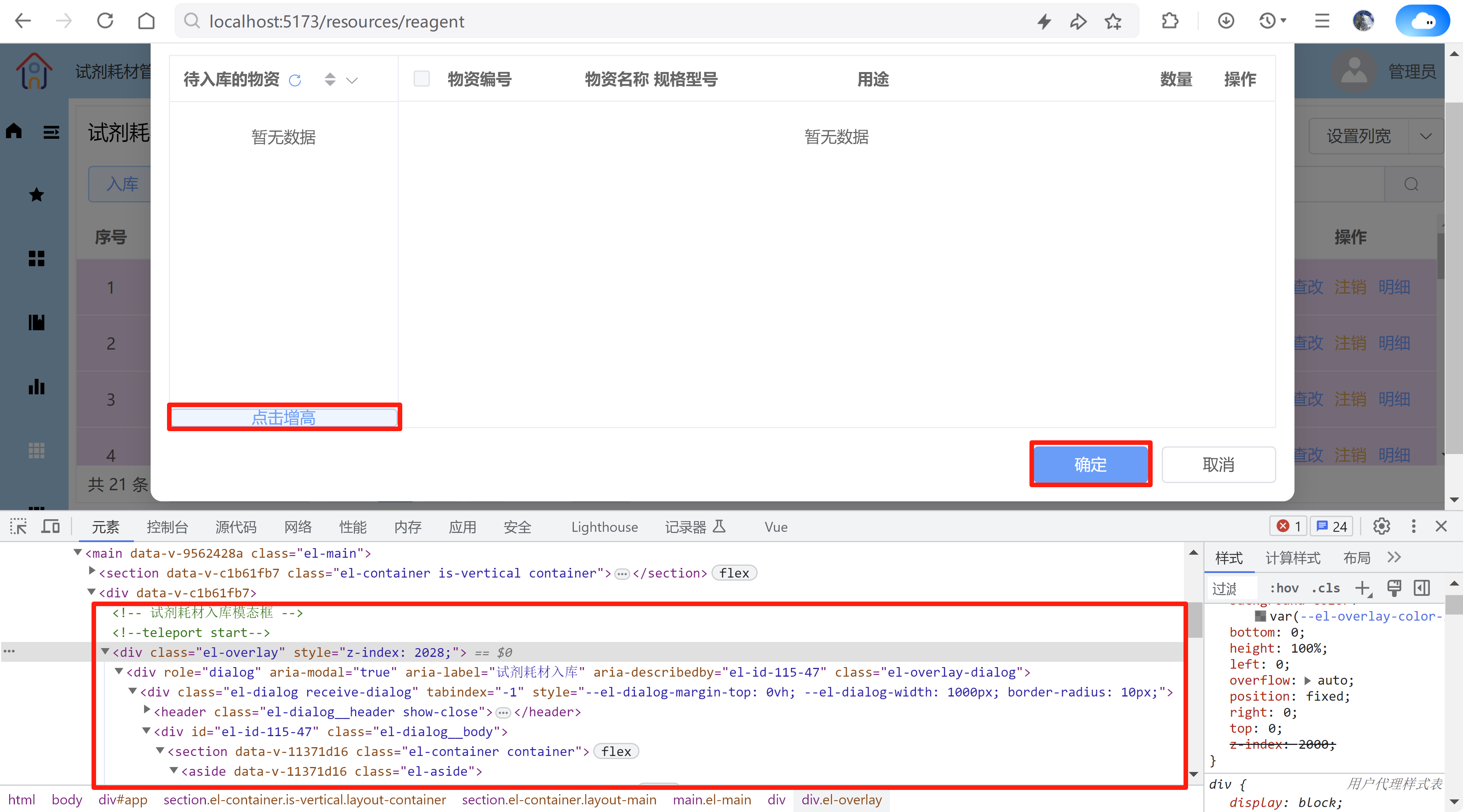Toggle the device emulation icon in DevTools
This screenshot has width=1463, height=812.
click(x=50, y=526)
